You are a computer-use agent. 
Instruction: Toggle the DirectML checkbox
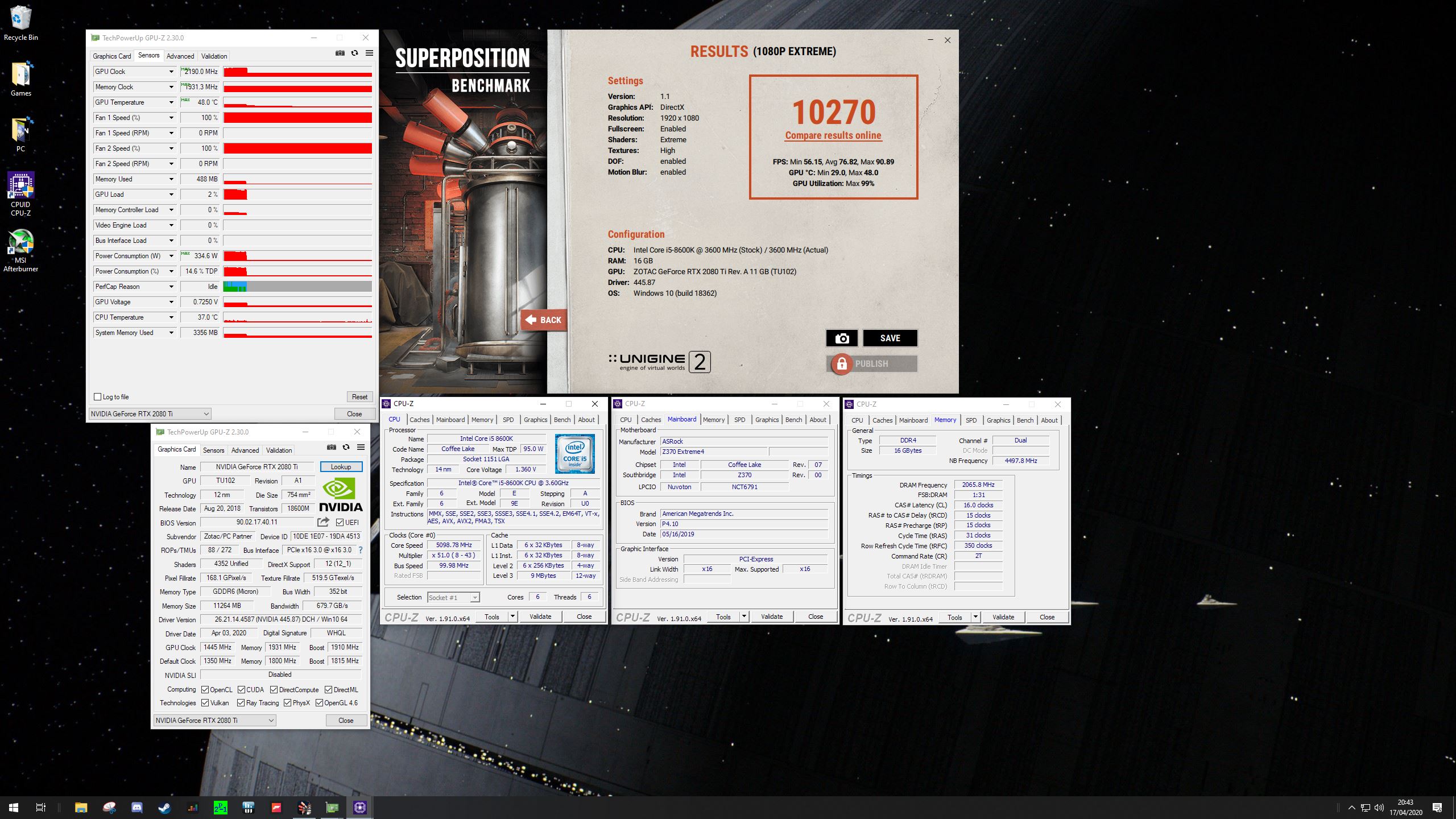328,689
